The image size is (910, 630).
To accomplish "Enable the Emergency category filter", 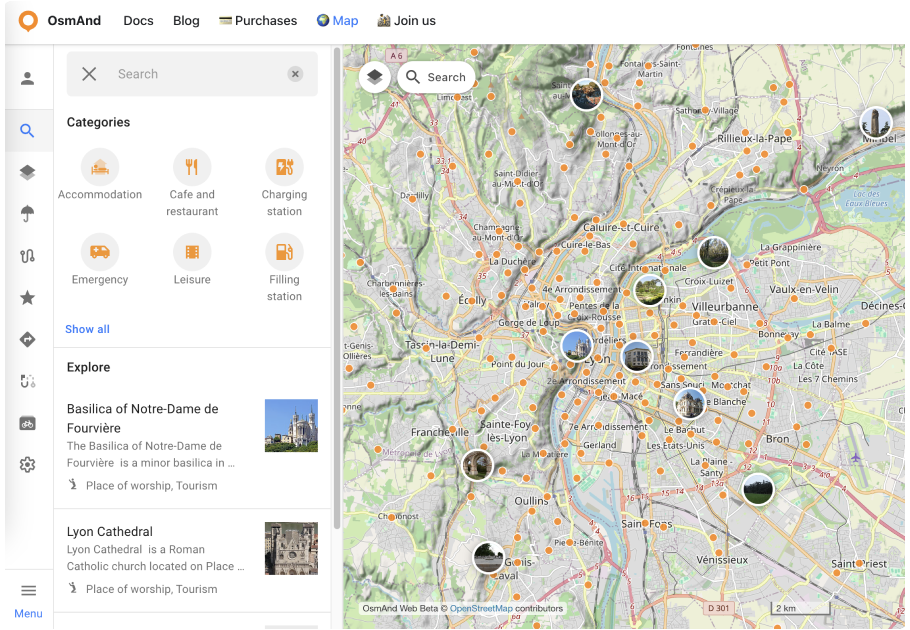I will pyautogui.click(x=100, y=252).
